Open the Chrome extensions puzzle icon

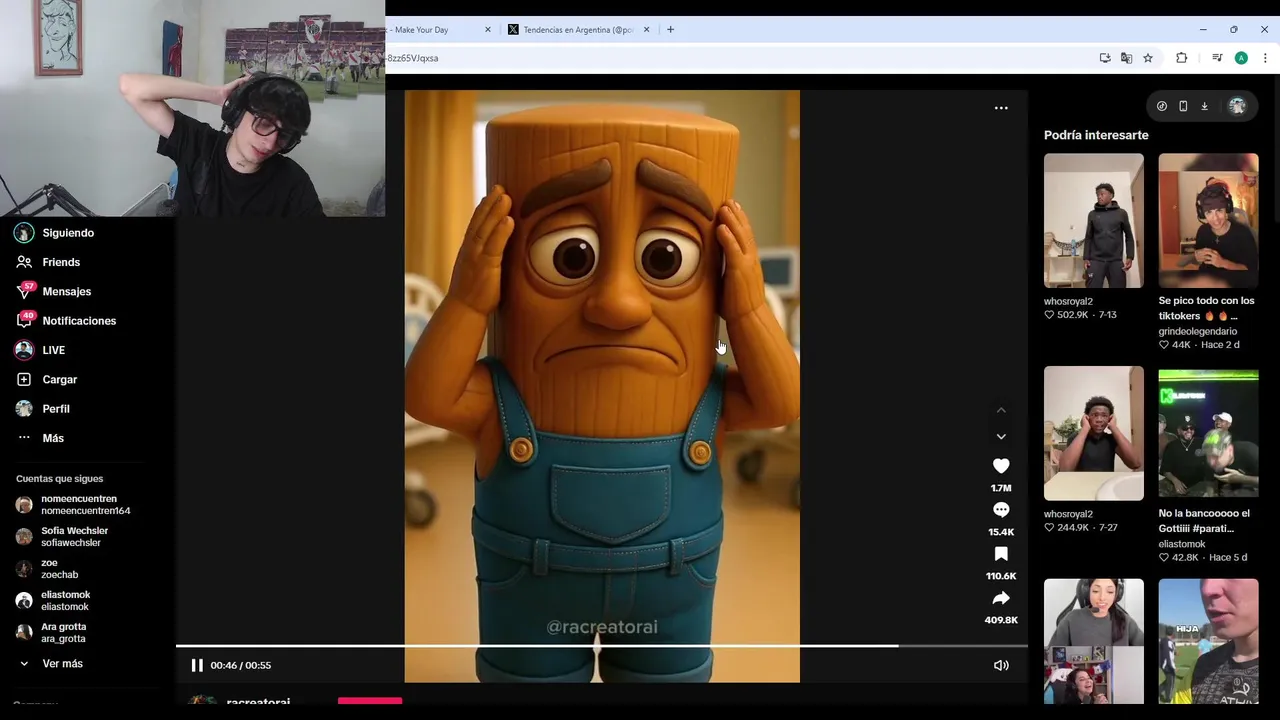[x=1181, y=58]
